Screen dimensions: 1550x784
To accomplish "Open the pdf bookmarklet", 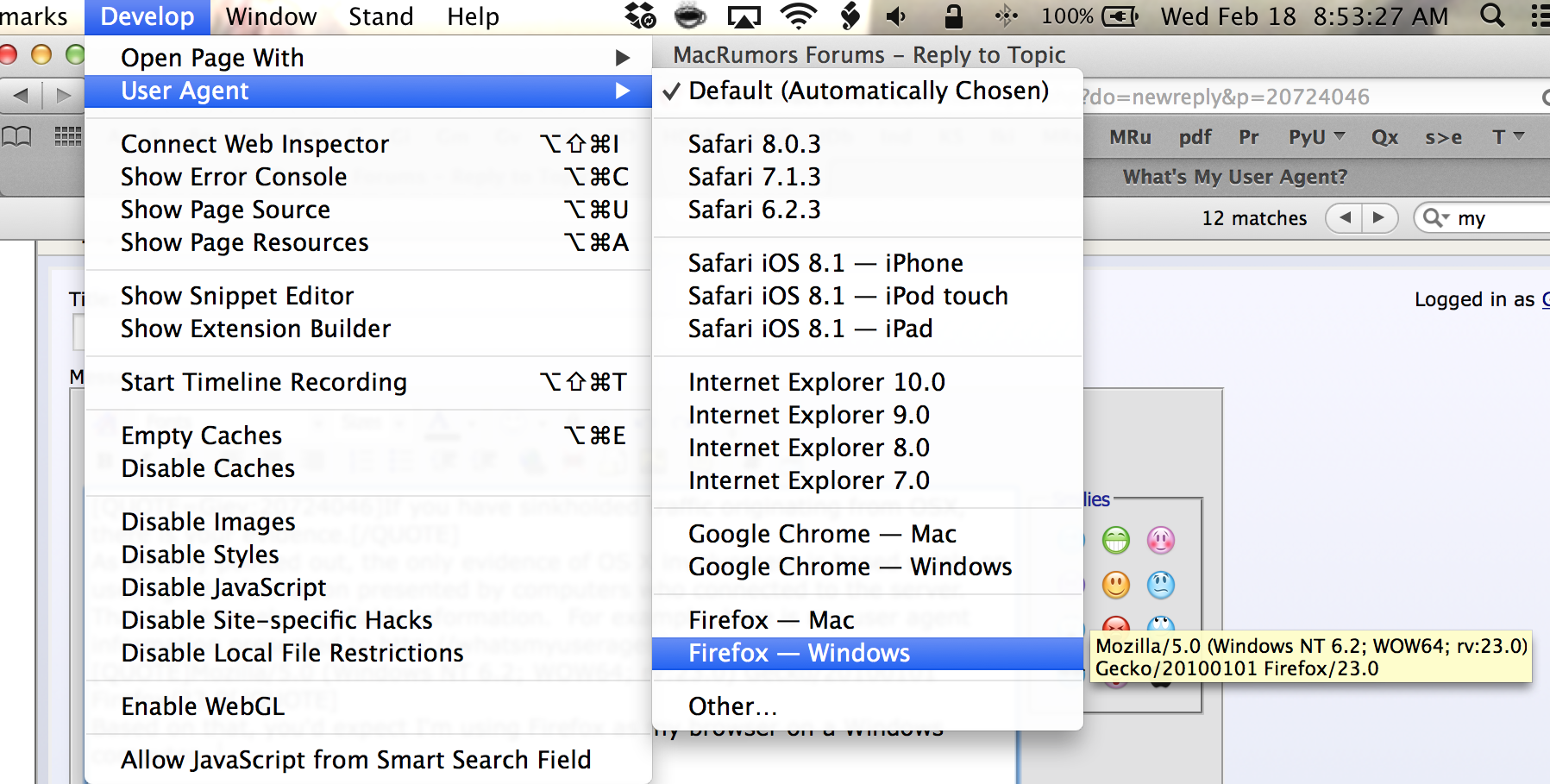I will pyautogui.click(x=1195, y=137).
